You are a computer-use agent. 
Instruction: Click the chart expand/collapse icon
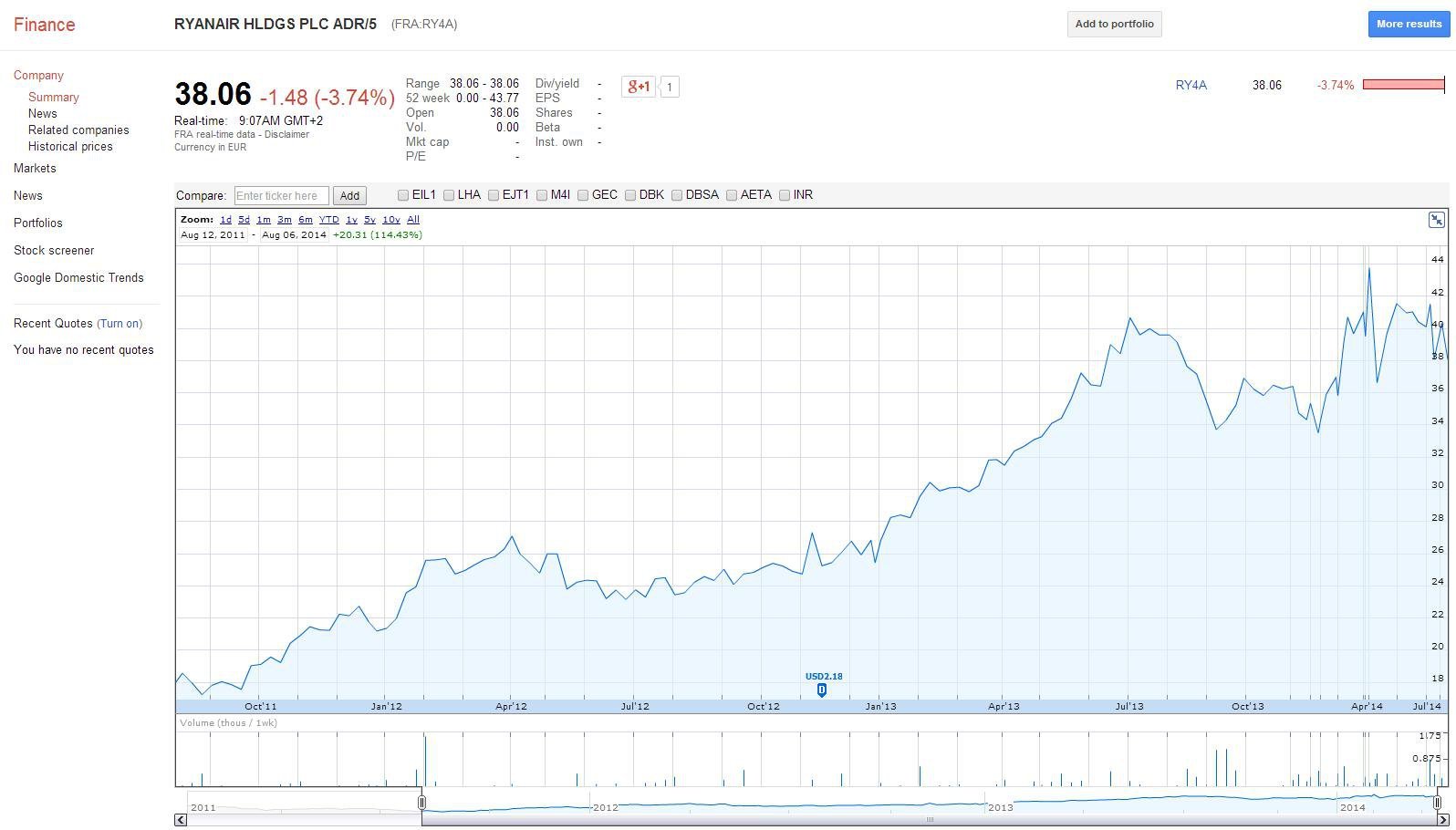[1436, 220]
